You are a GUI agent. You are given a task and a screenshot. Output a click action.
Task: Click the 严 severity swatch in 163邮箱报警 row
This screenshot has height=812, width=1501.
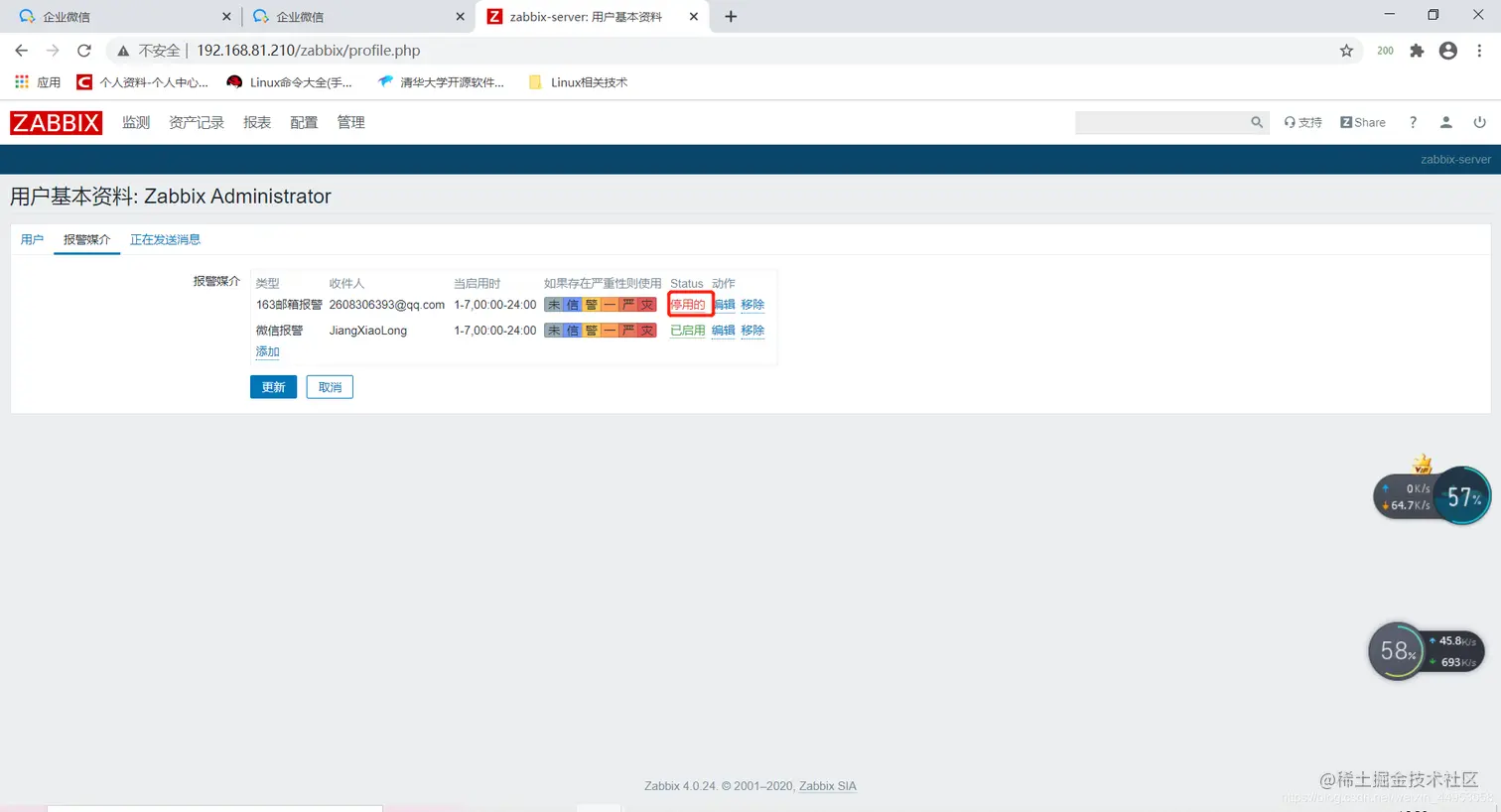coord(628,305)
